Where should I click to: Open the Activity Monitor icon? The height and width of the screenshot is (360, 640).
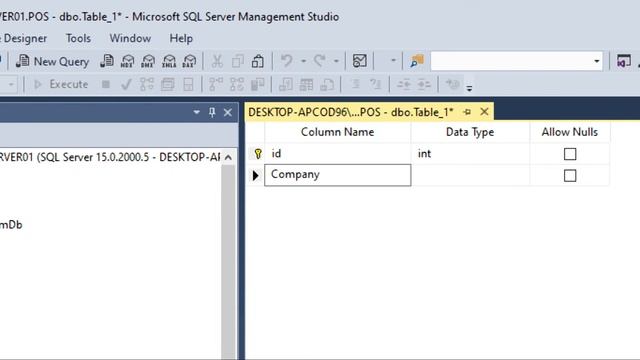pyautogui.click(x=360, y=61)
